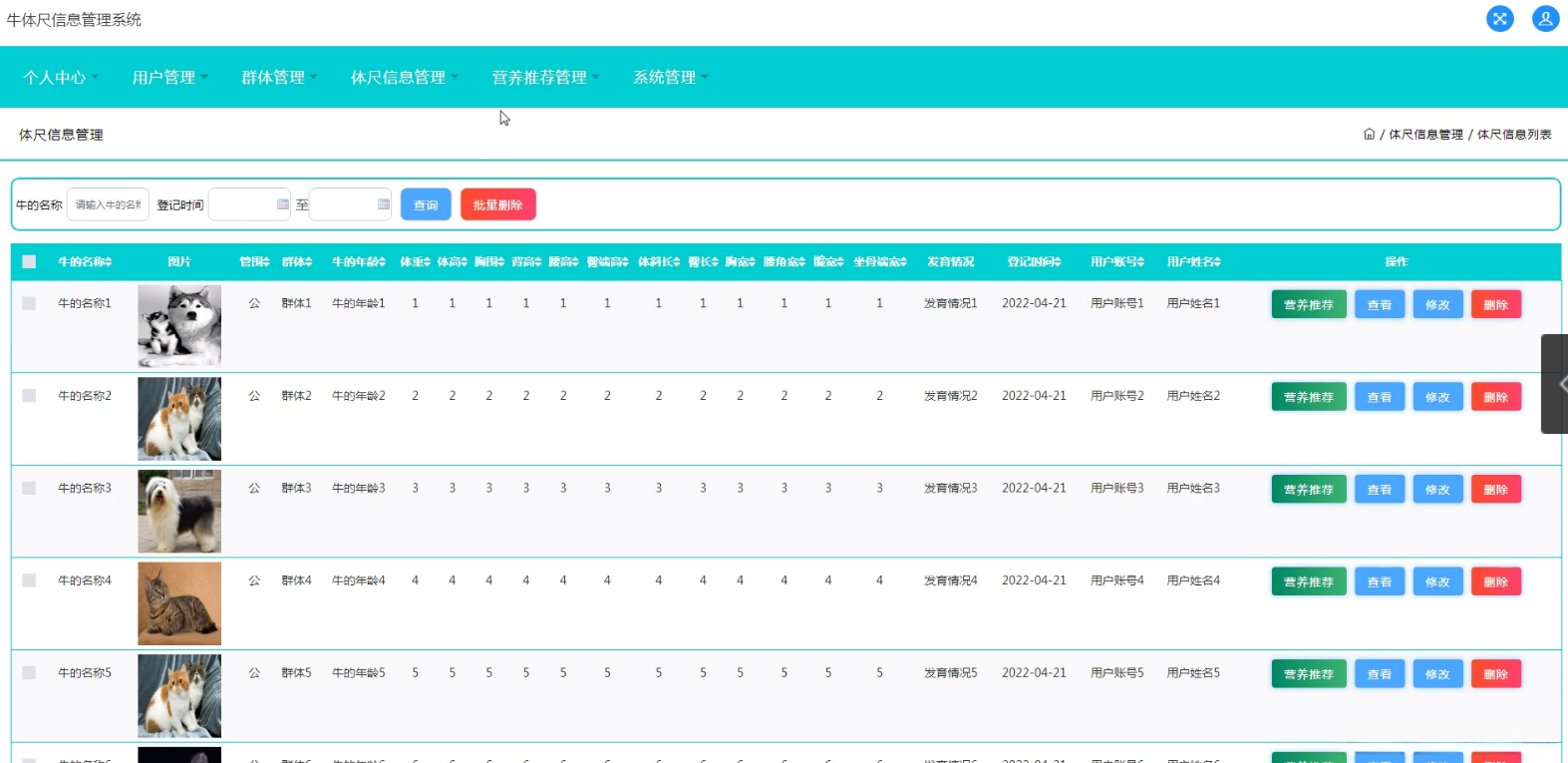Expand the 系统管理 dropdown menu
This screenshot has height=763, width=1568.
click(670, 77)
